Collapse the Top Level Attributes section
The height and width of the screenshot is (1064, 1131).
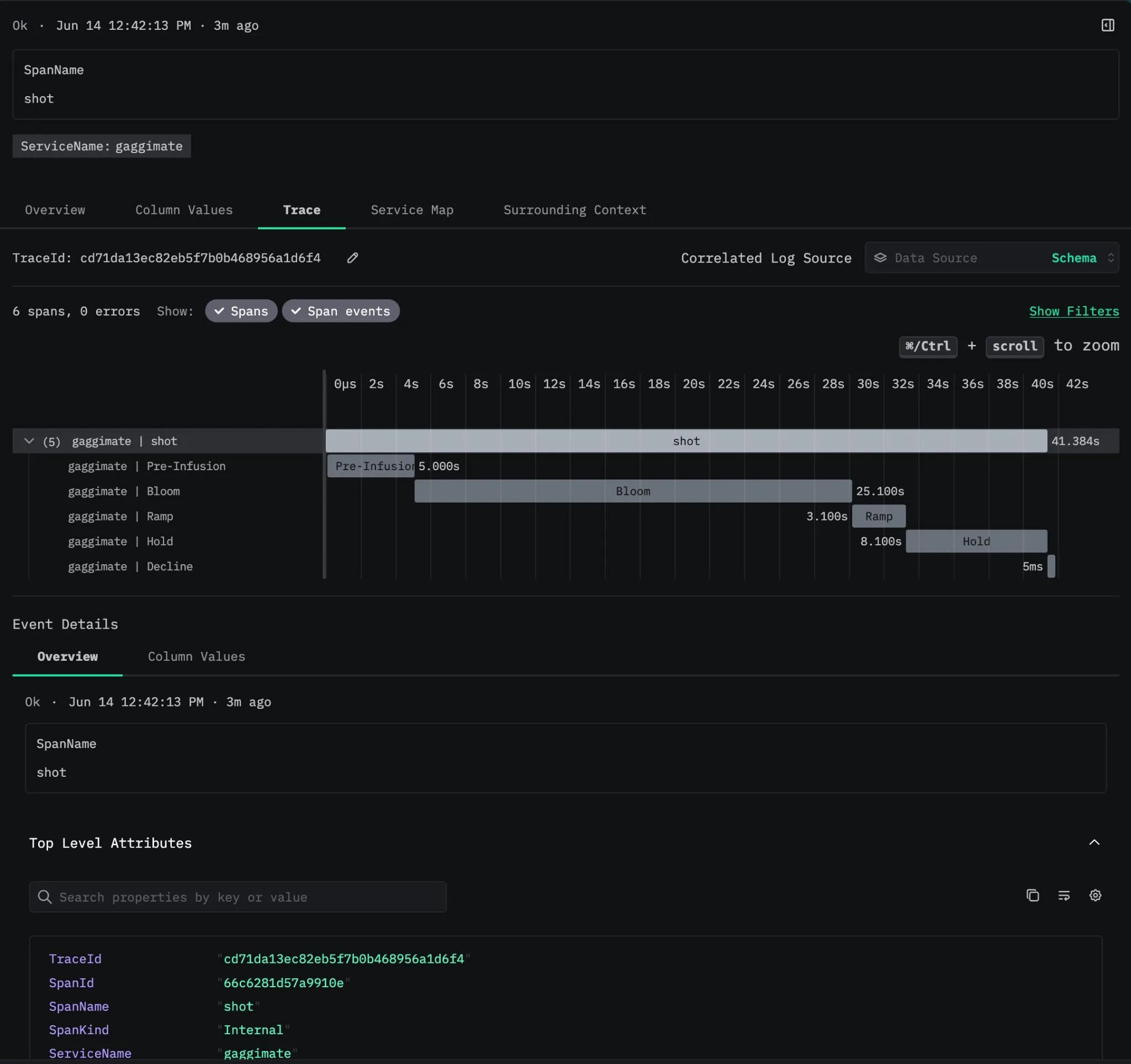click(1093, 842)
